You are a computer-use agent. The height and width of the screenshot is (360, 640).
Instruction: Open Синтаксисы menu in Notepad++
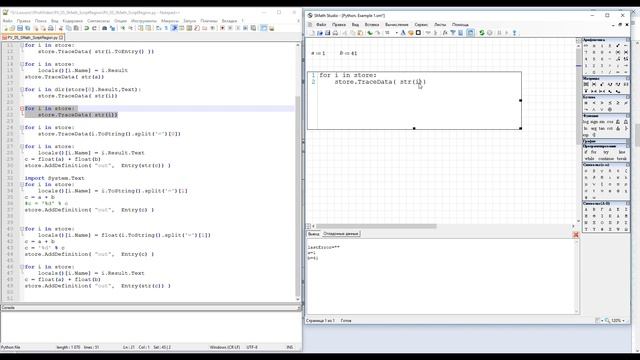tap(98, 21)
